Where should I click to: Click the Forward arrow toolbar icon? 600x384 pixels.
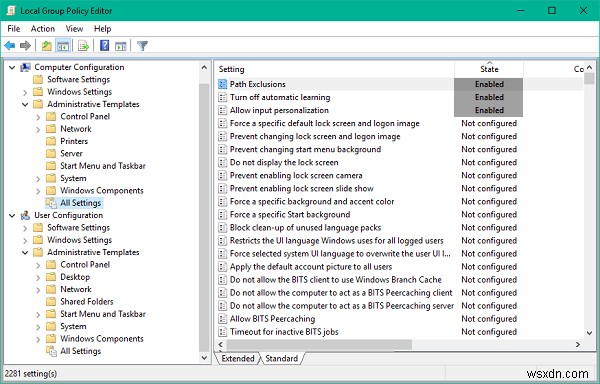pyautogui.click(x=25, y=46)
